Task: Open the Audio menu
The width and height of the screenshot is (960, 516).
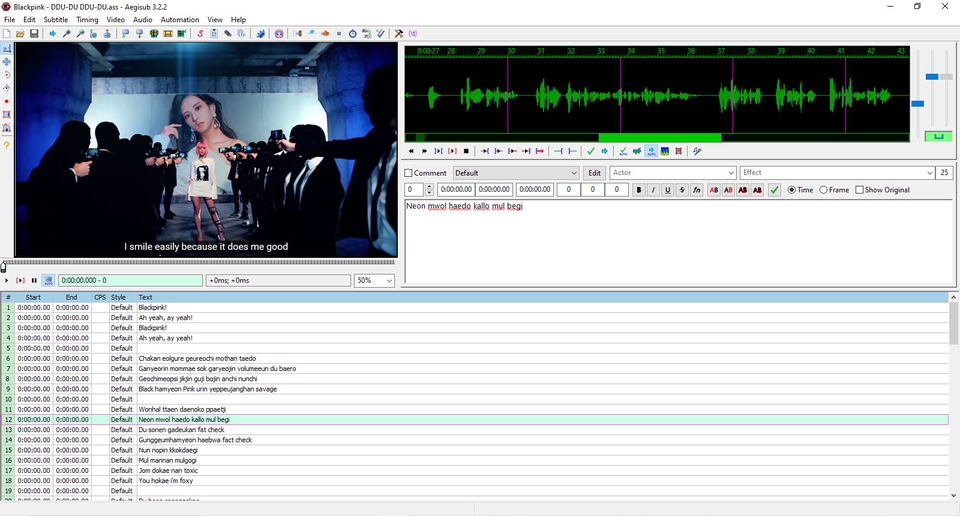Action: coord(143,20)
